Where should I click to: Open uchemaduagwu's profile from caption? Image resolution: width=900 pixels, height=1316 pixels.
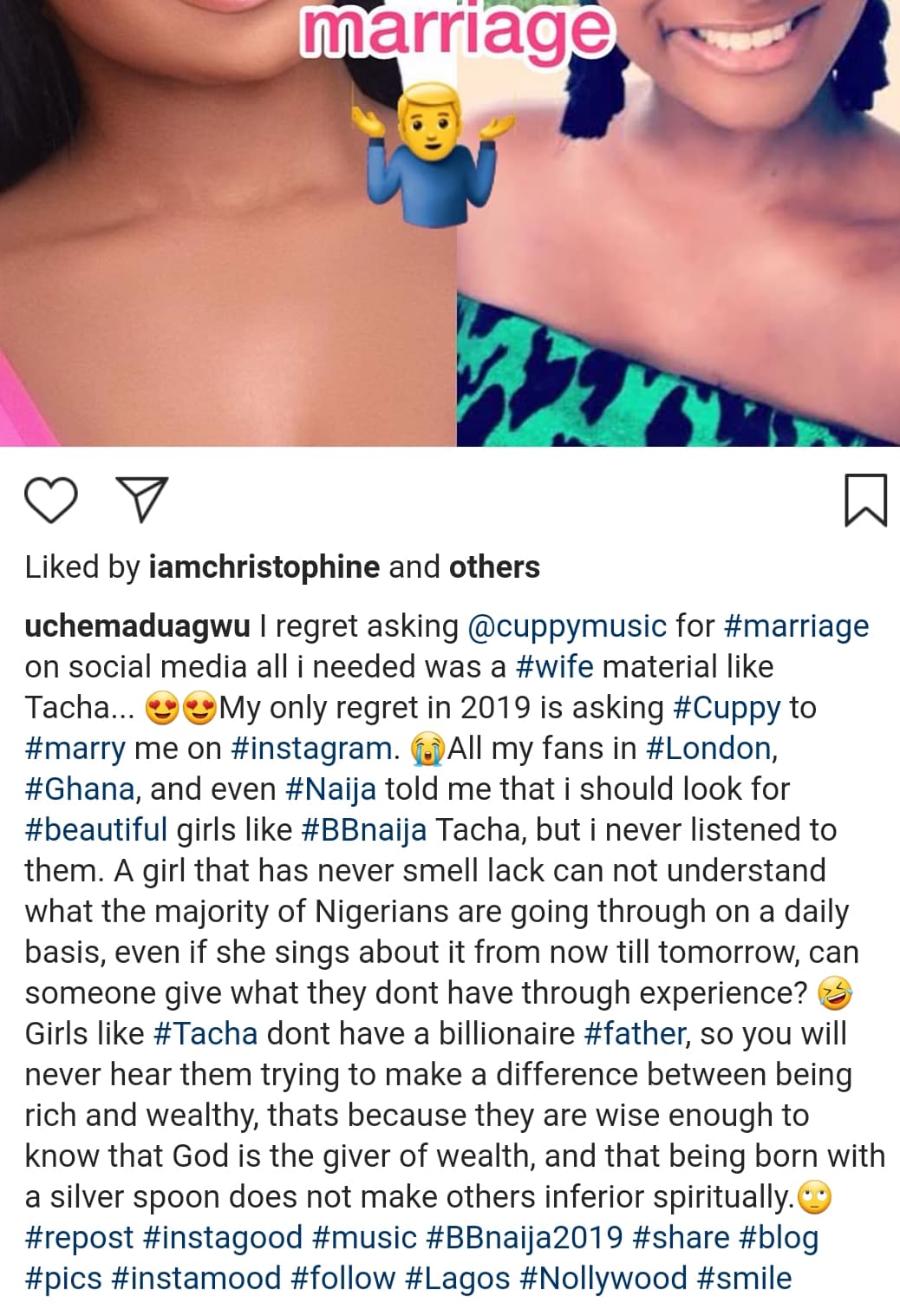tap(137, 625)
